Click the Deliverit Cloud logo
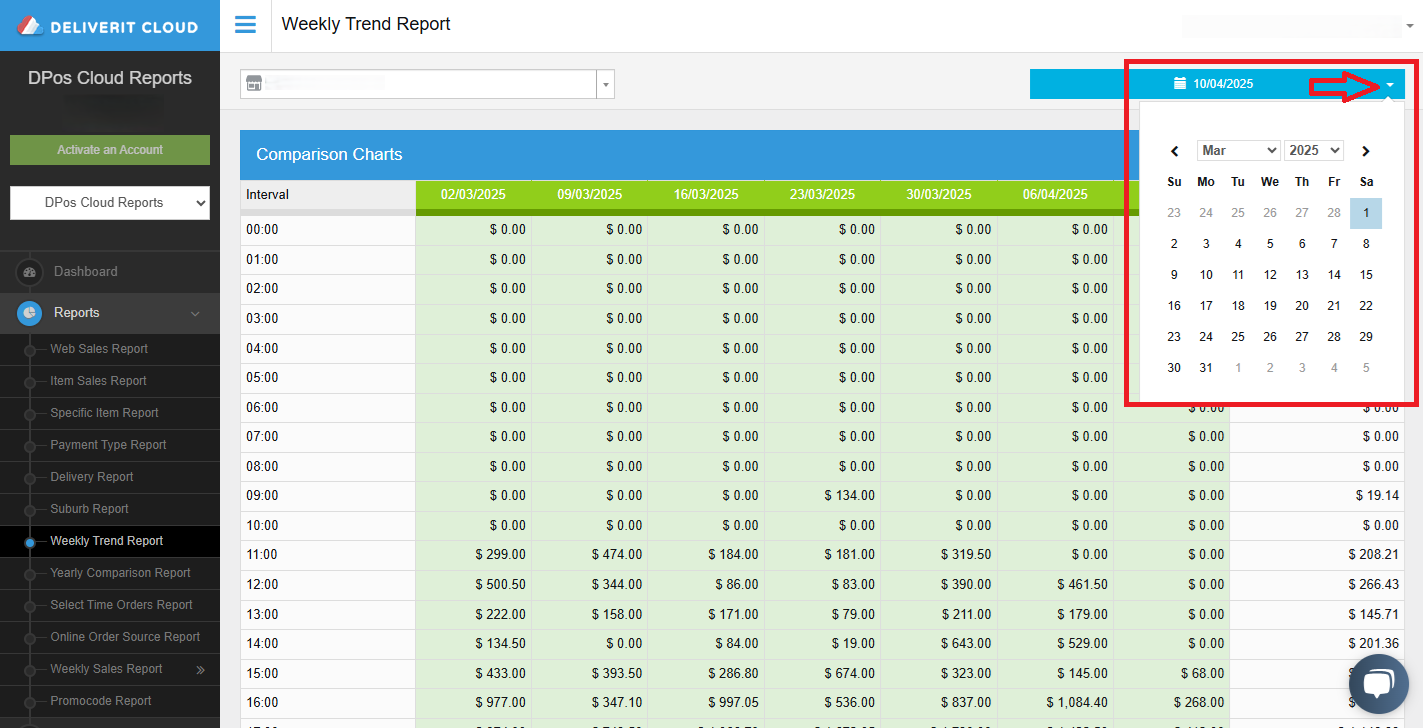 (x=109, y=26)
